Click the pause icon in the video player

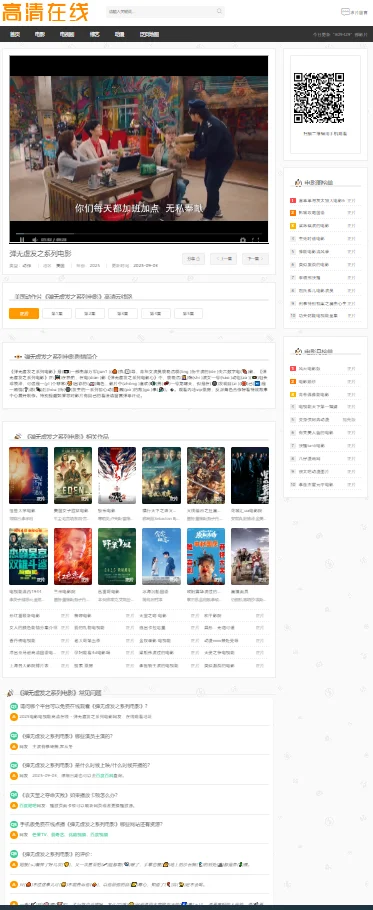pyautogui.click(x=22, y=239)
